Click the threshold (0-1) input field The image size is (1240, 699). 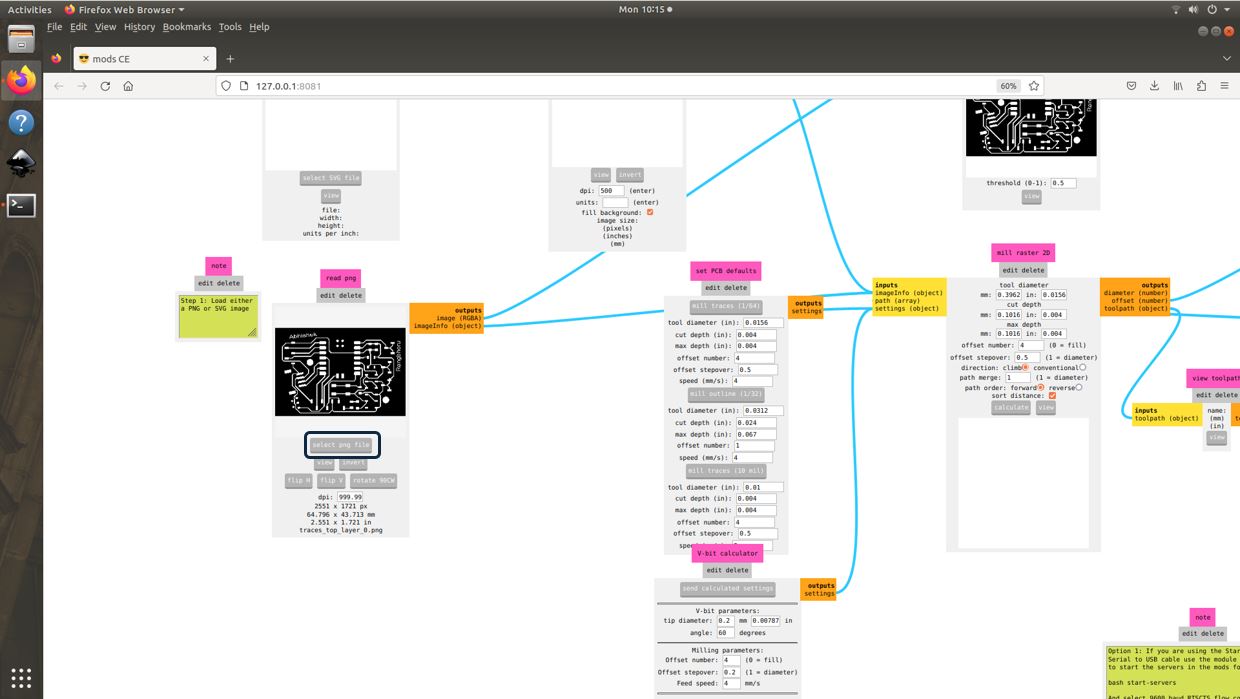click(x=1063, y=184)
